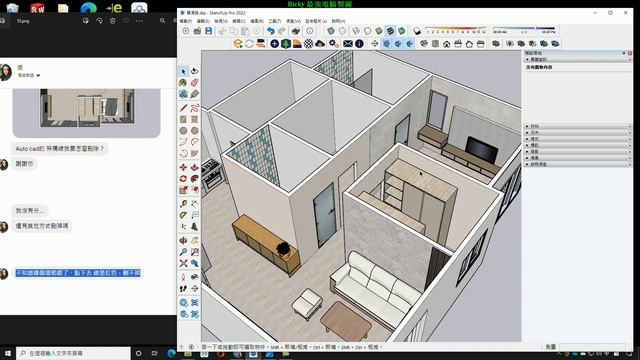Image resolution: width=640 pixels, height=360 pixels.
Task: Click the Windows taskbar search box
Action: tap(74, 353)
